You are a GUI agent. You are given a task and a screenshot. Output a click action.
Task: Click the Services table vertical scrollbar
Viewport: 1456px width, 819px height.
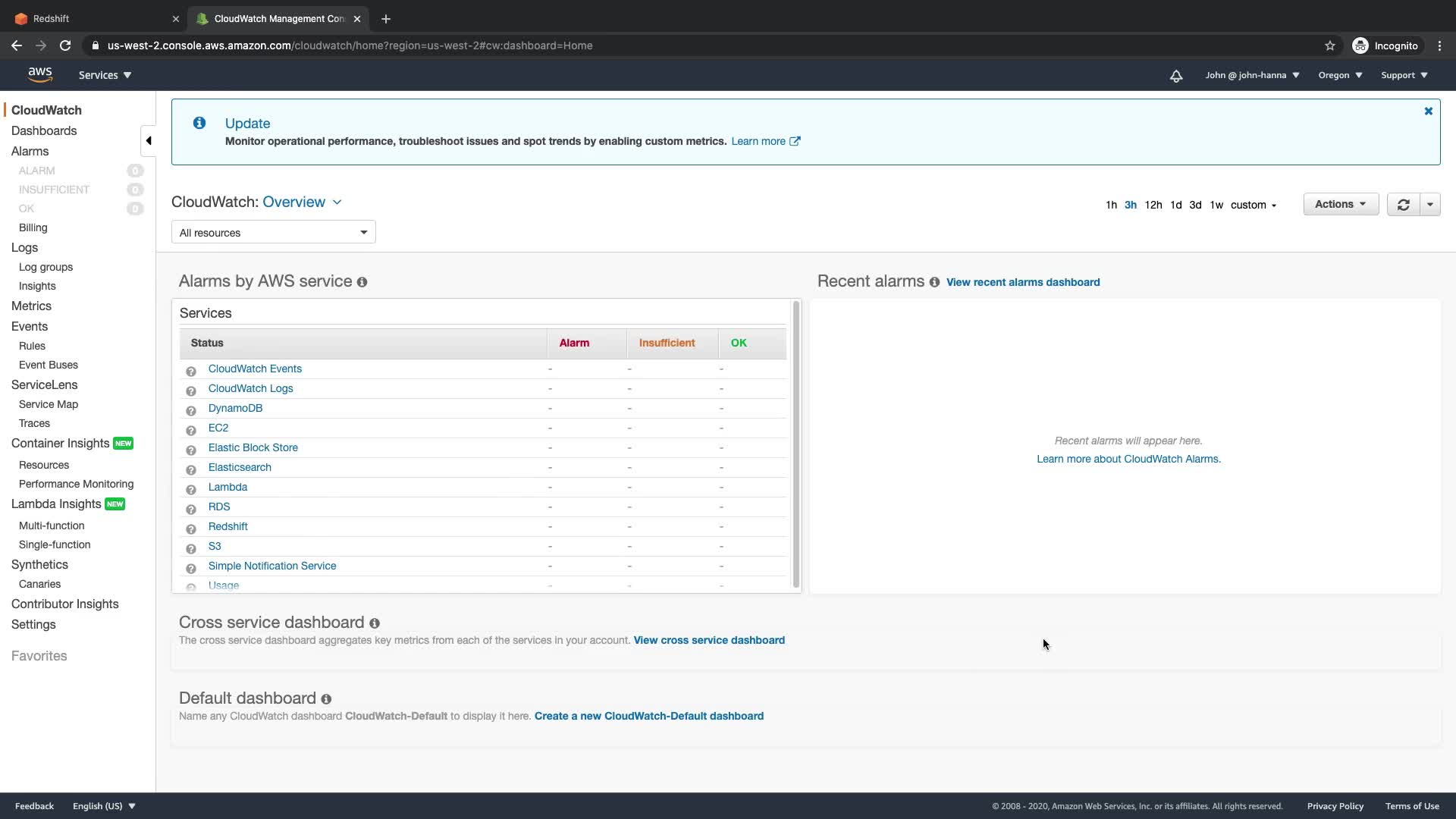pyautogui.click(x=795, y=444)
